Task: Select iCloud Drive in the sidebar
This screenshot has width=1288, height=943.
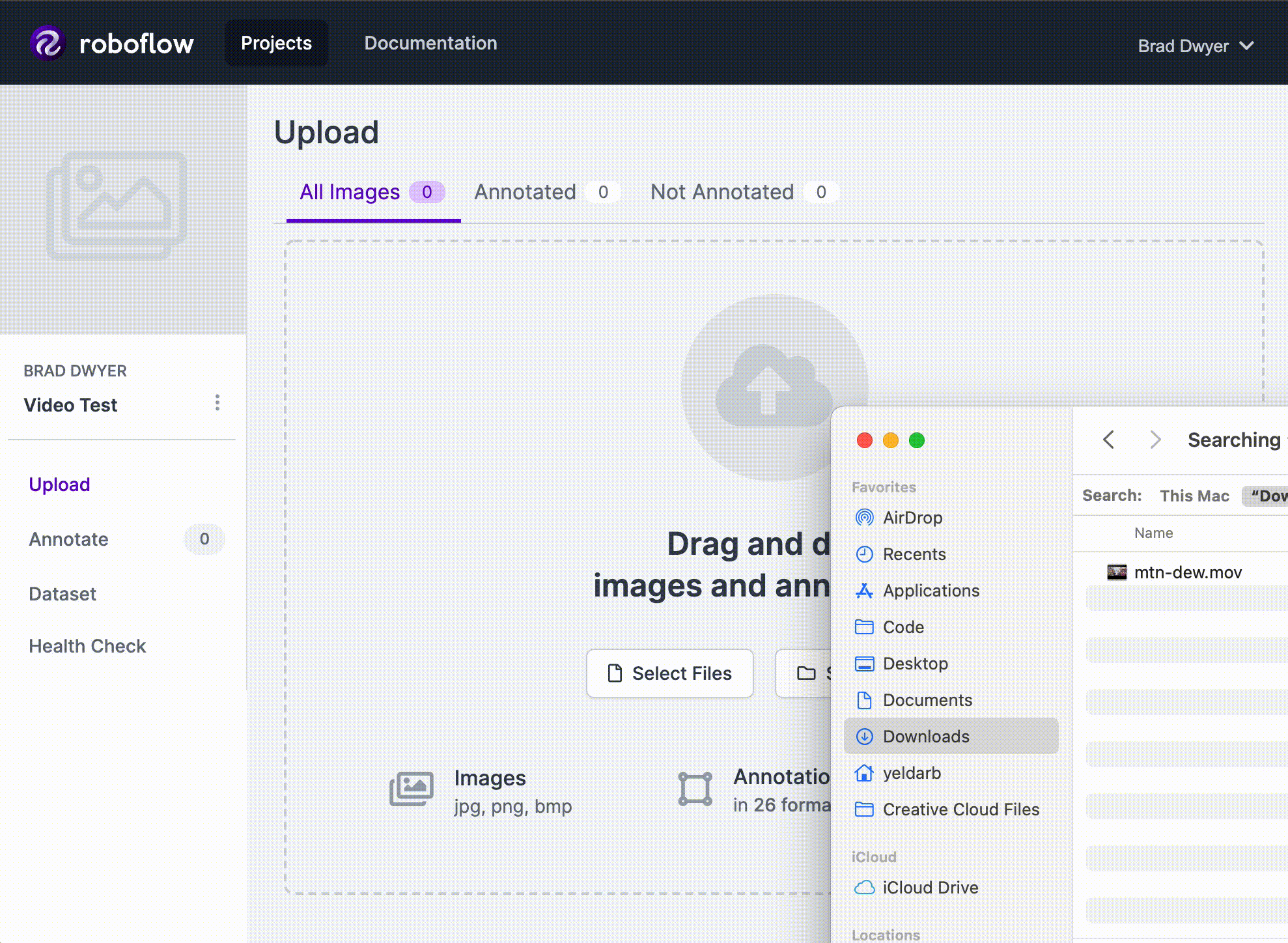Action: pyautogui.click(x=930, y=888)
